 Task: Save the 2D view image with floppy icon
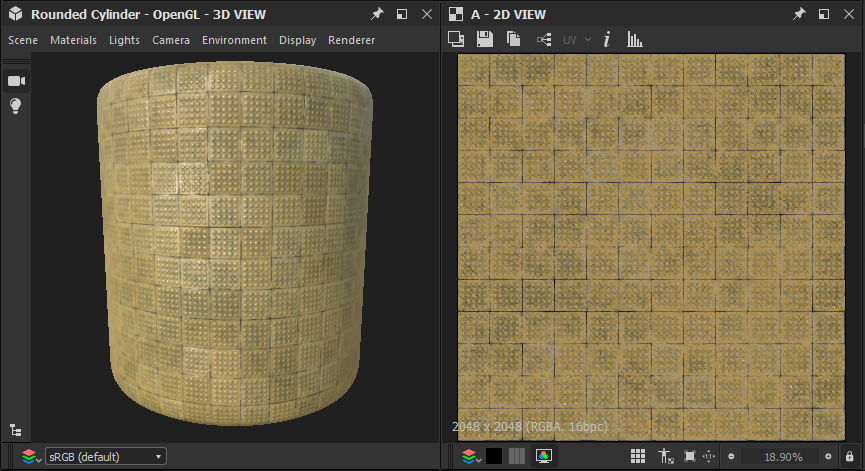[485, 40]
